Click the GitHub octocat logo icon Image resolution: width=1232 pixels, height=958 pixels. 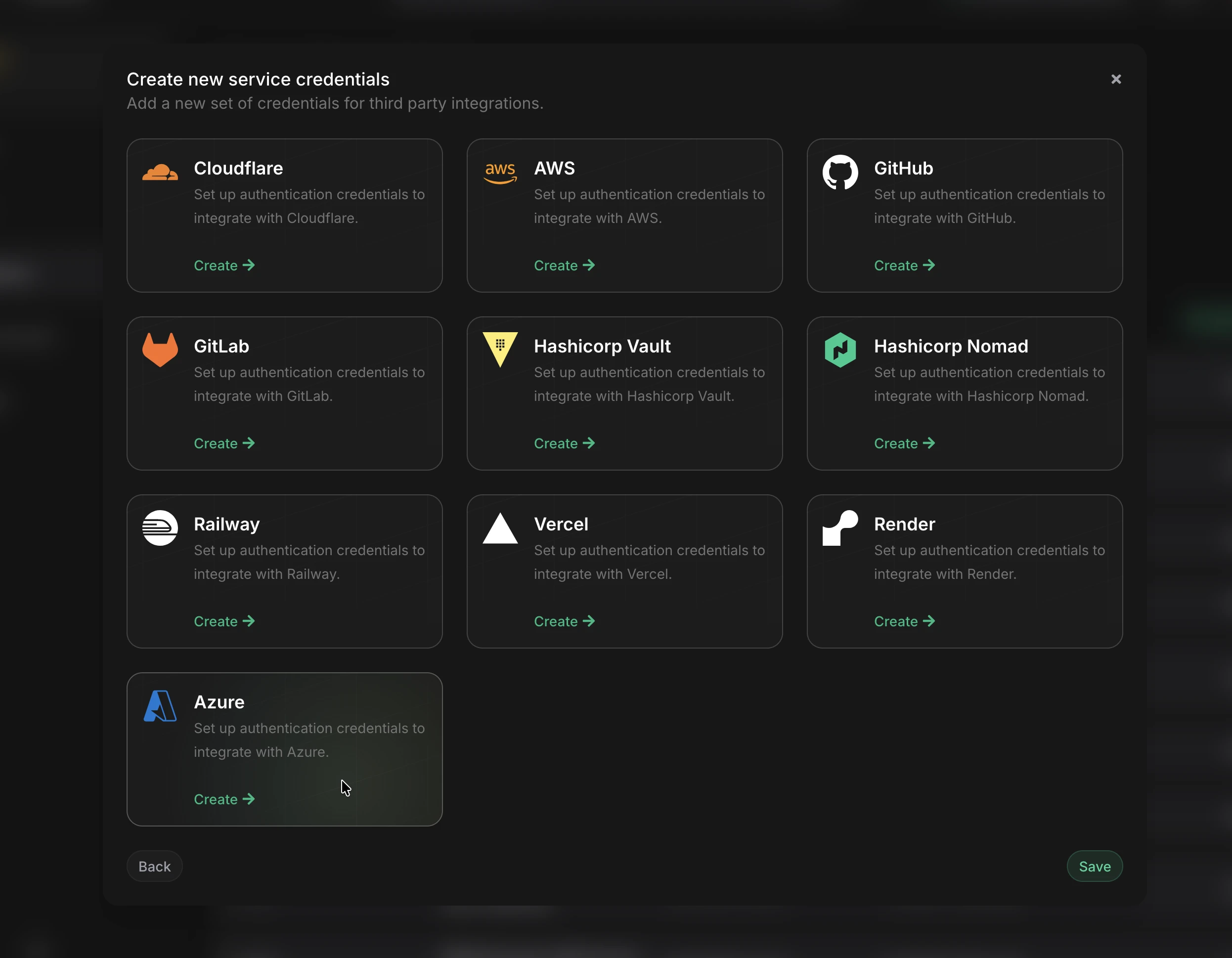pyautogui.click(x=840, y=172)
